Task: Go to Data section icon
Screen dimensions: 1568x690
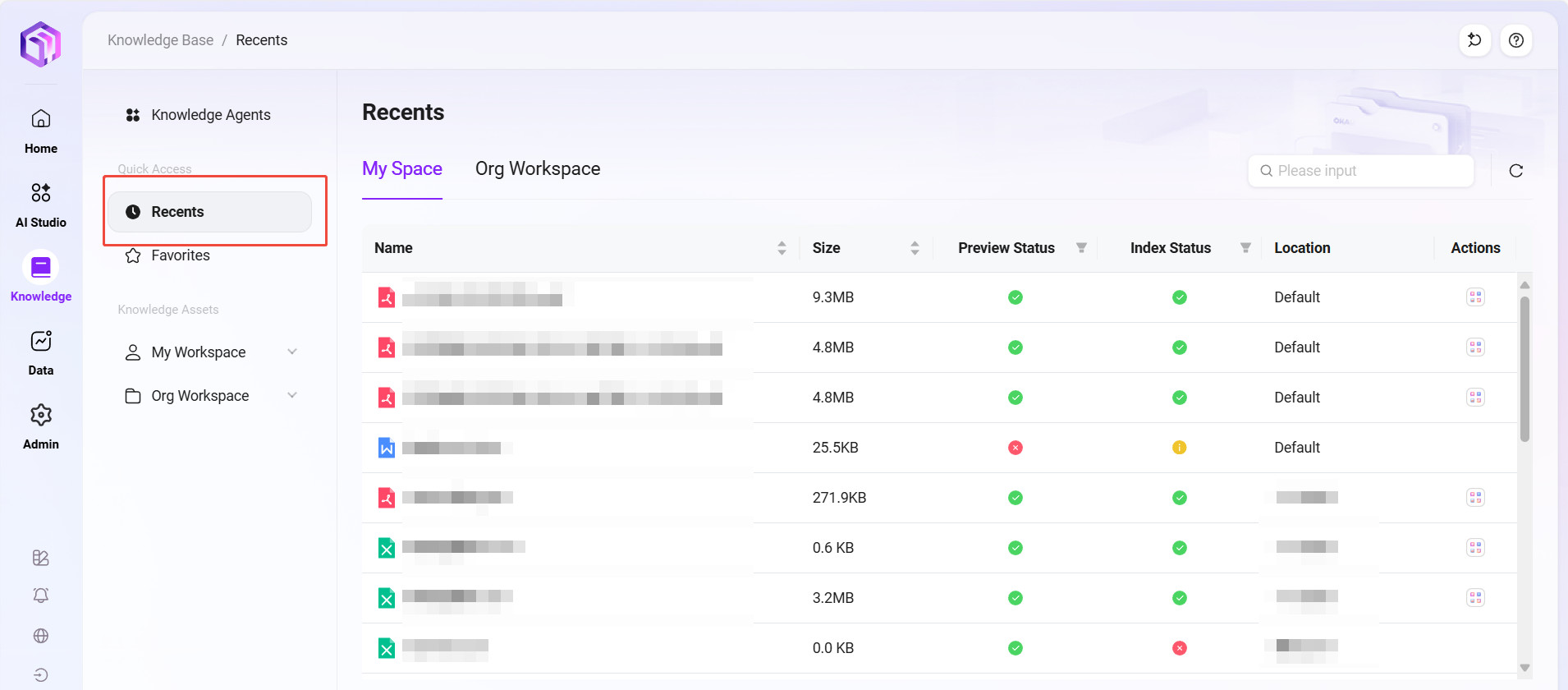Action: tap(41, 352)
